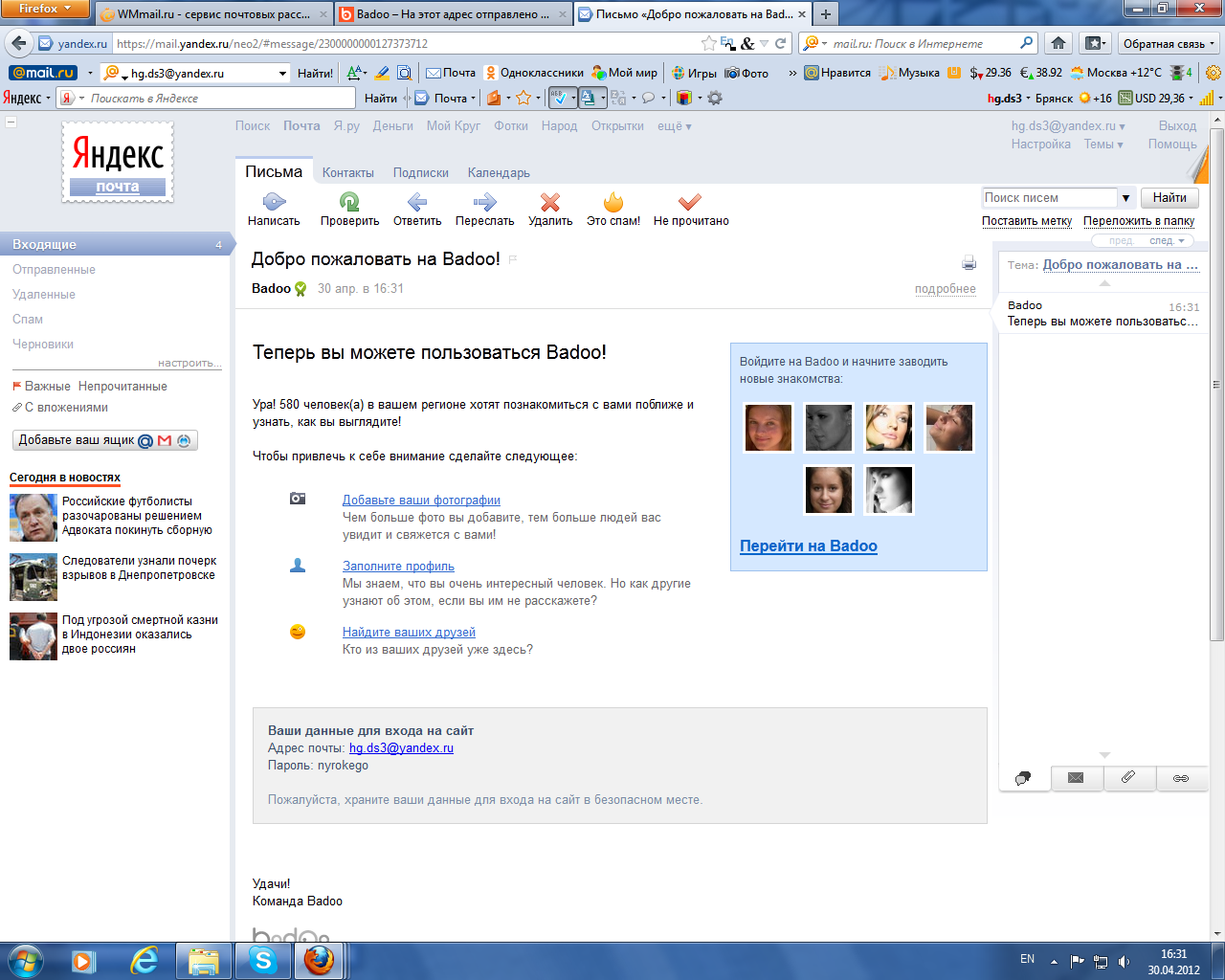This screenshot has height=980, width=1225.
Task: Expand the Темы themes dropdown
Action: pos(1103,145)
